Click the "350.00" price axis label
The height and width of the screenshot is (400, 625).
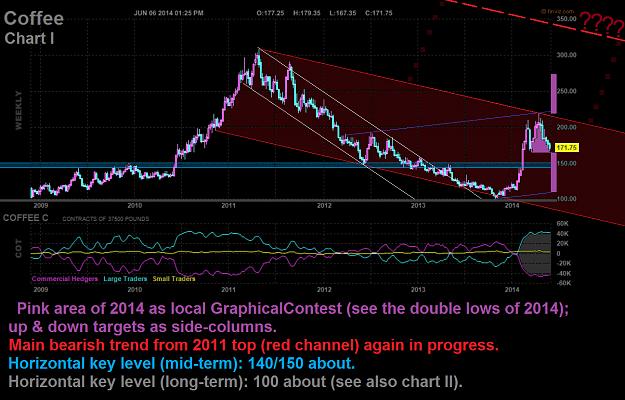click(566, 19)
